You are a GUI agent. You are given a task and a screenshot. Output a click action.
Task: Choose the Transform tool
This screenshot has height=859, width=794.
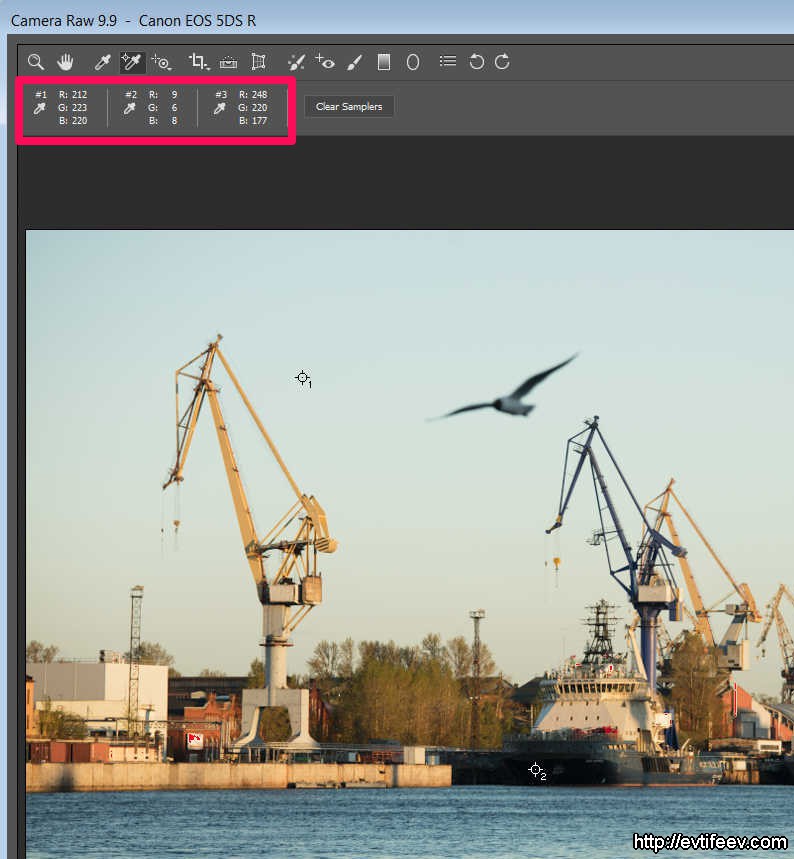[x=259, y=62]
